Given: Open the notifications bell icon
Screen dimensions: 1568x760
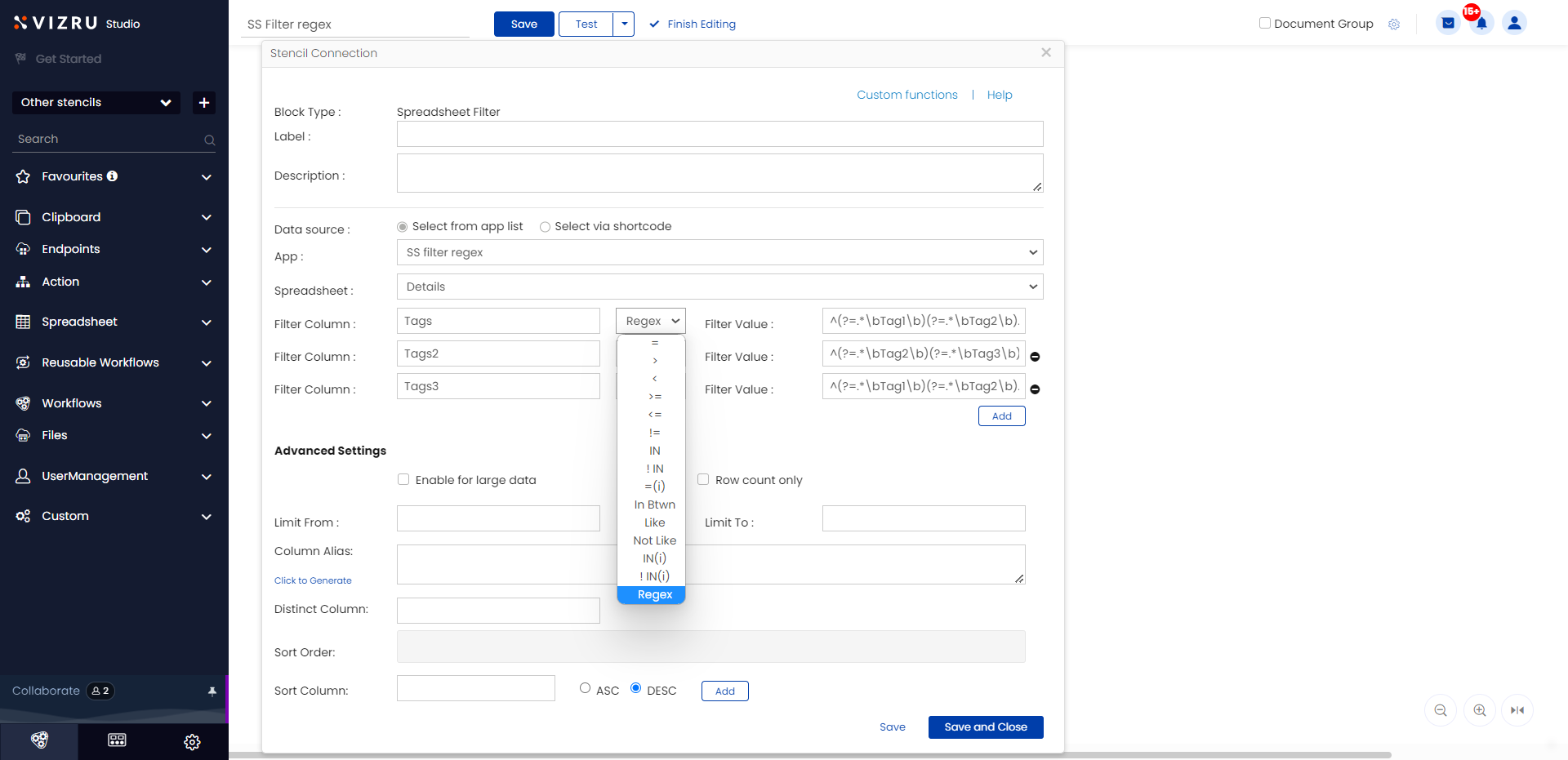Looking at the screenshot, I should [1481, 23].
